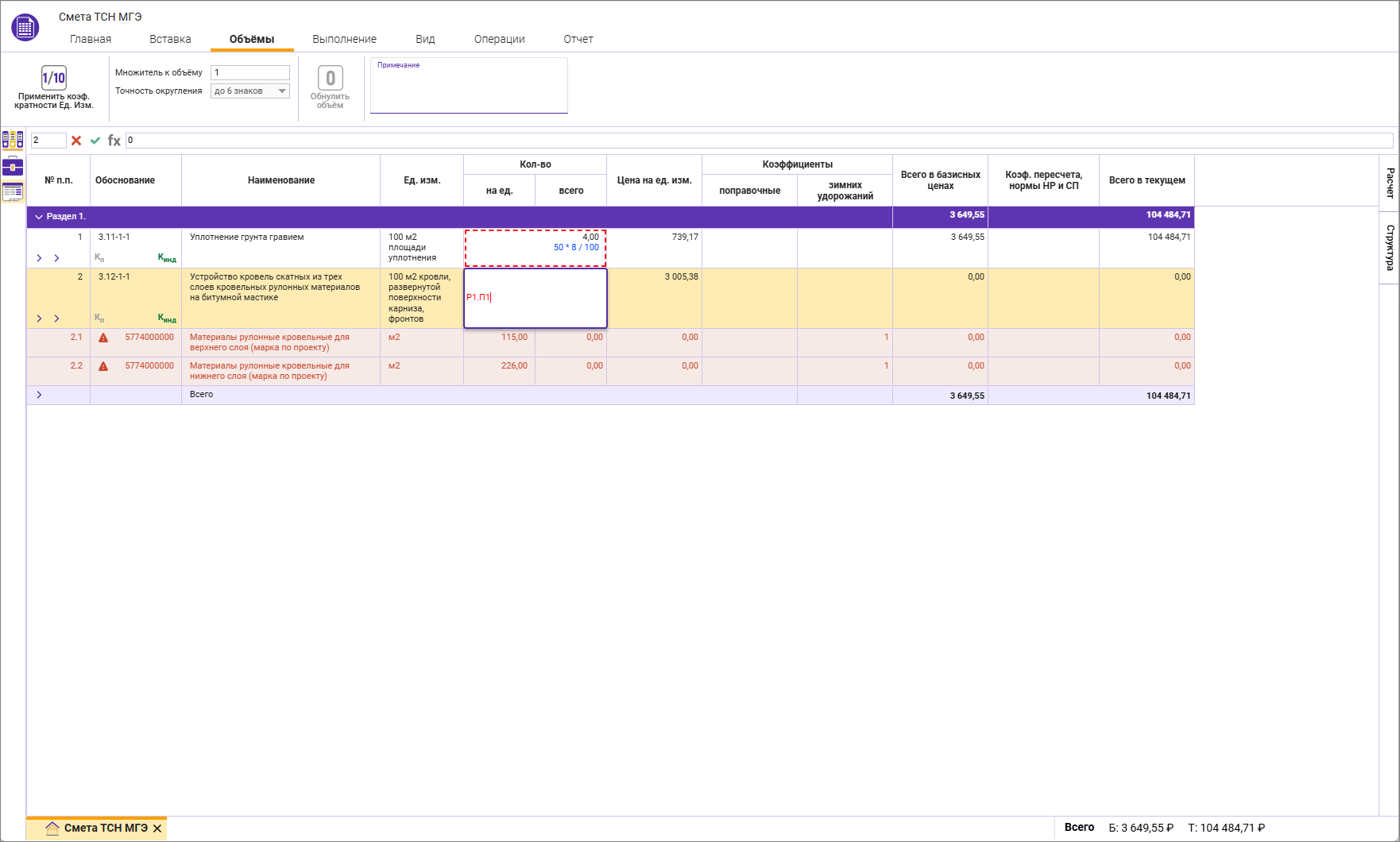Click the apply unit multiplicity coefficient 1/10 icon
Image resolution: width=1400 pixels, height=842 pixels.
[53, 78]
